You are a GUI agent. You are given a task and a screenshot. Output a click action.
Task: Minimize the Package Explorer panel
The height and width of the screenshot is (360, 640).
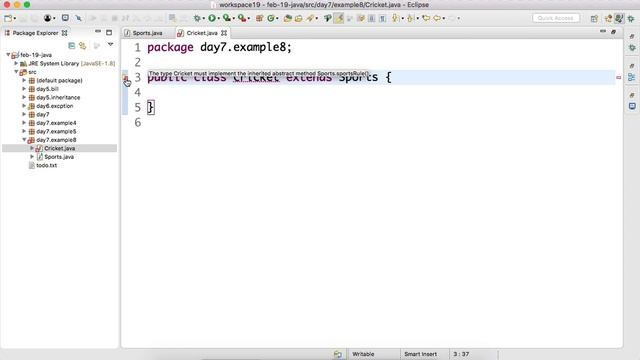point(98,32)
